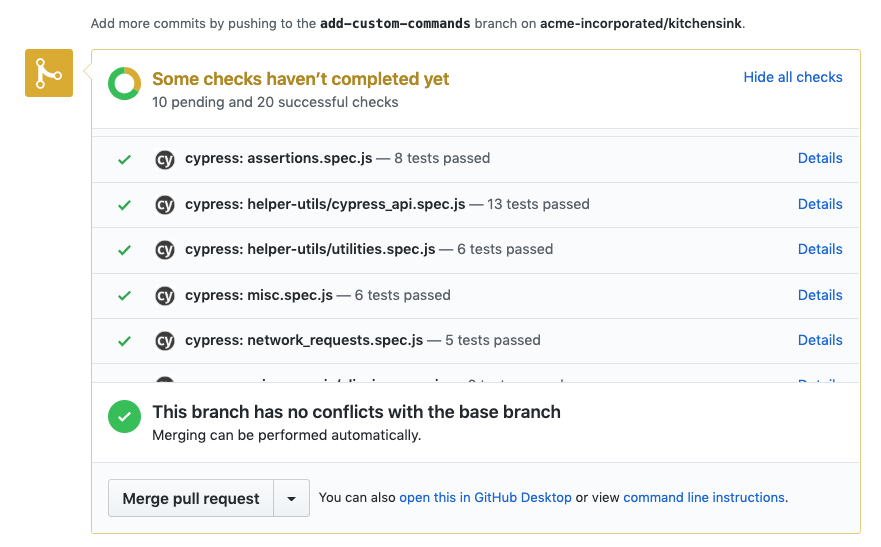Click Cypress logo beside utilities.spec.js
Image resolution: width=881 pixels, height=547 pixels.
[165, 250]
